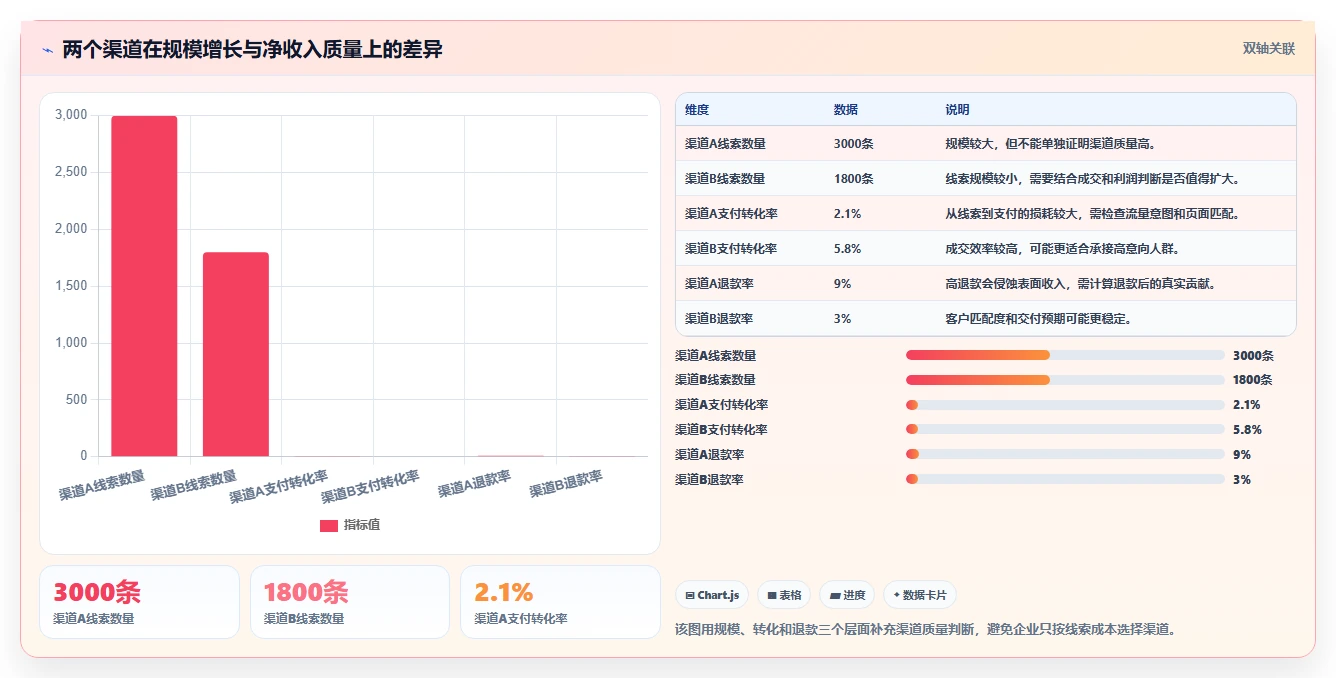Click the 1,500 y-axis tick label

tap(71, 286)
